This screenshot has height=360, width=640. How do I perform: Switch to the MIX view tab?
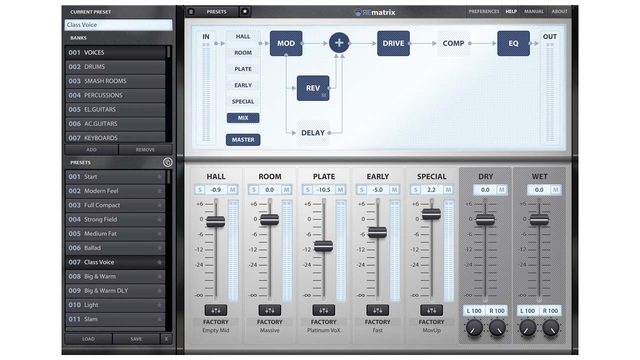click(243, 118)
